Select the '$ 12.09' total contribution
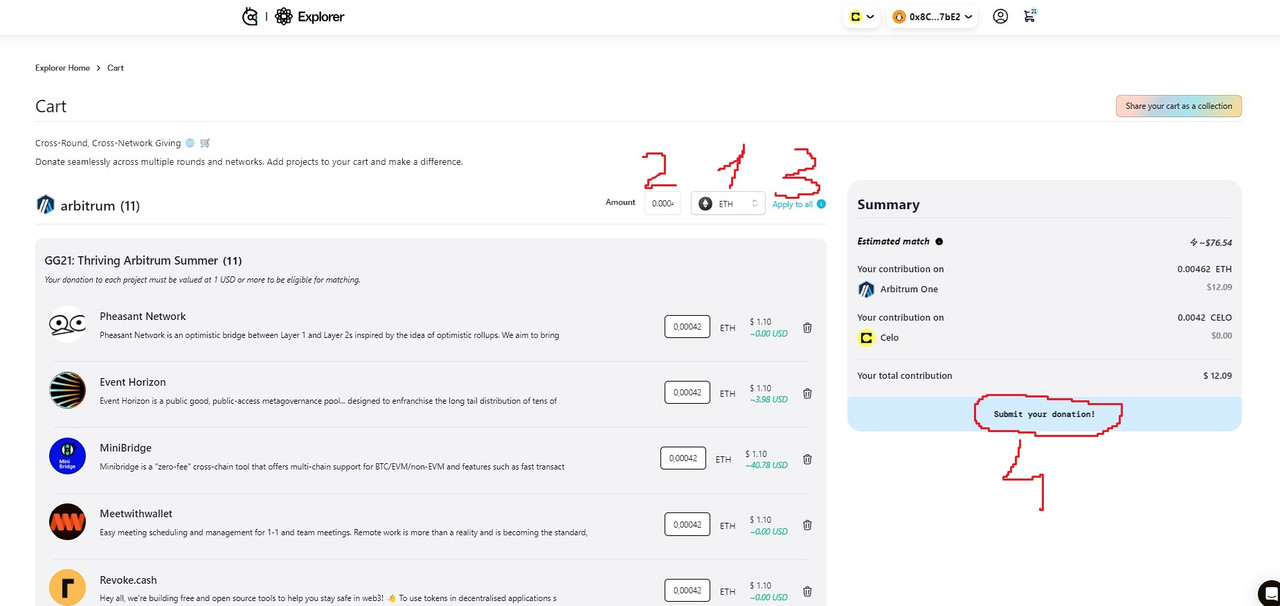Image resolution: width=1280 pixels, height=606 pixels. 1217,376
